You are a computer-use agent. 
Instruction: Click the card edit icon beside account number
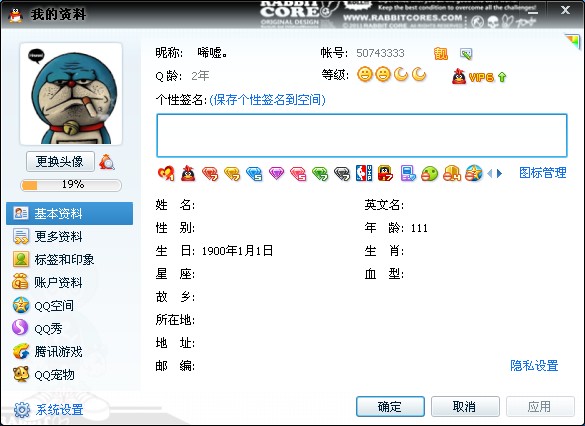pyautogui.click(x=466, y=54)
